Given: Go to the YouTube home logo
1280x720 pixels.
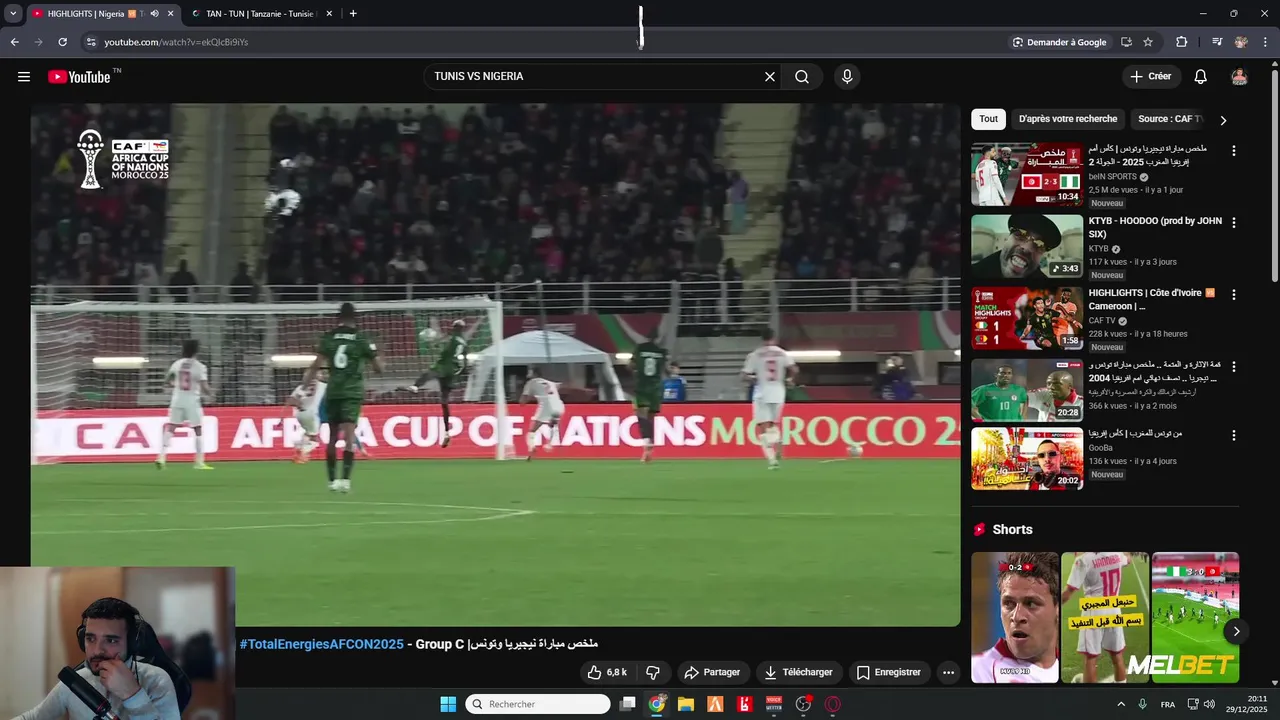Looking at the screenshot, I should point(79,77).
